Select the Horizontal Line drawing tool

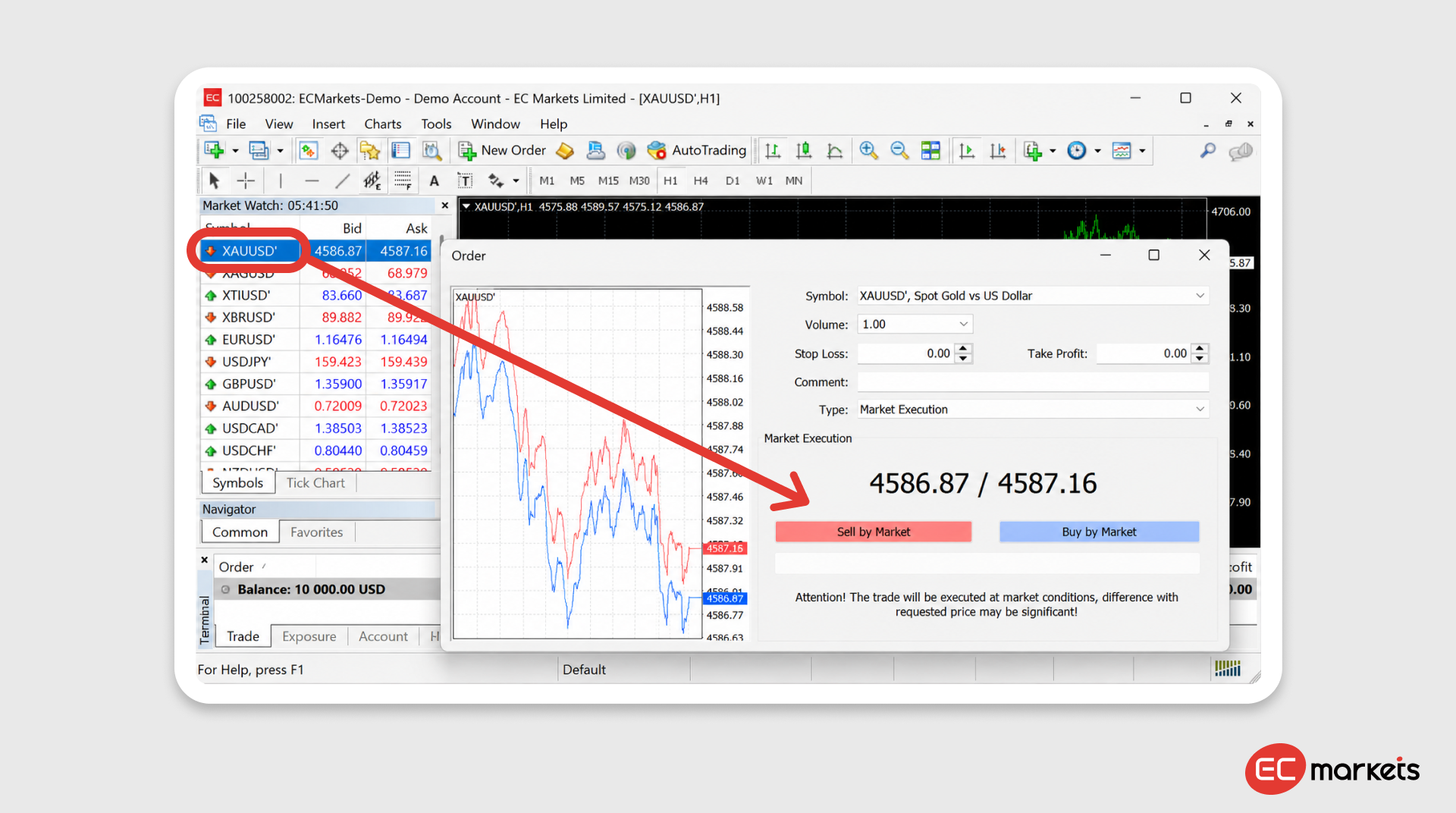click(x=312, y=180)
